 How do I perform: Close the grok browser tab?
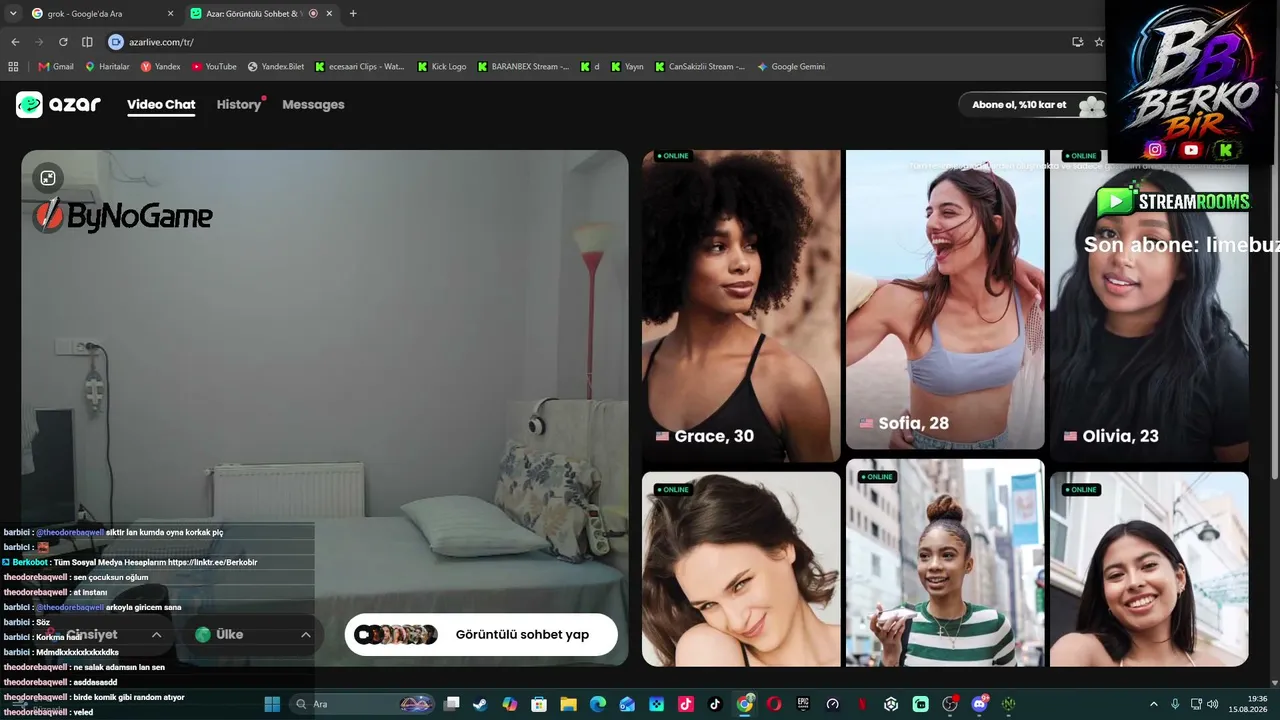pos(170,14)
